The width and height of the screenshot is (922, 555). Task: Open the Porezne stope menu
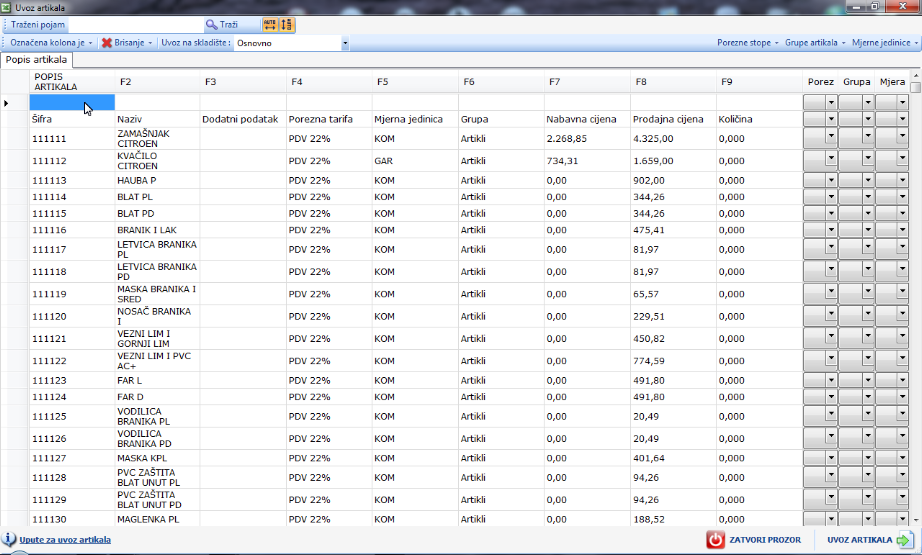[747, 43]
